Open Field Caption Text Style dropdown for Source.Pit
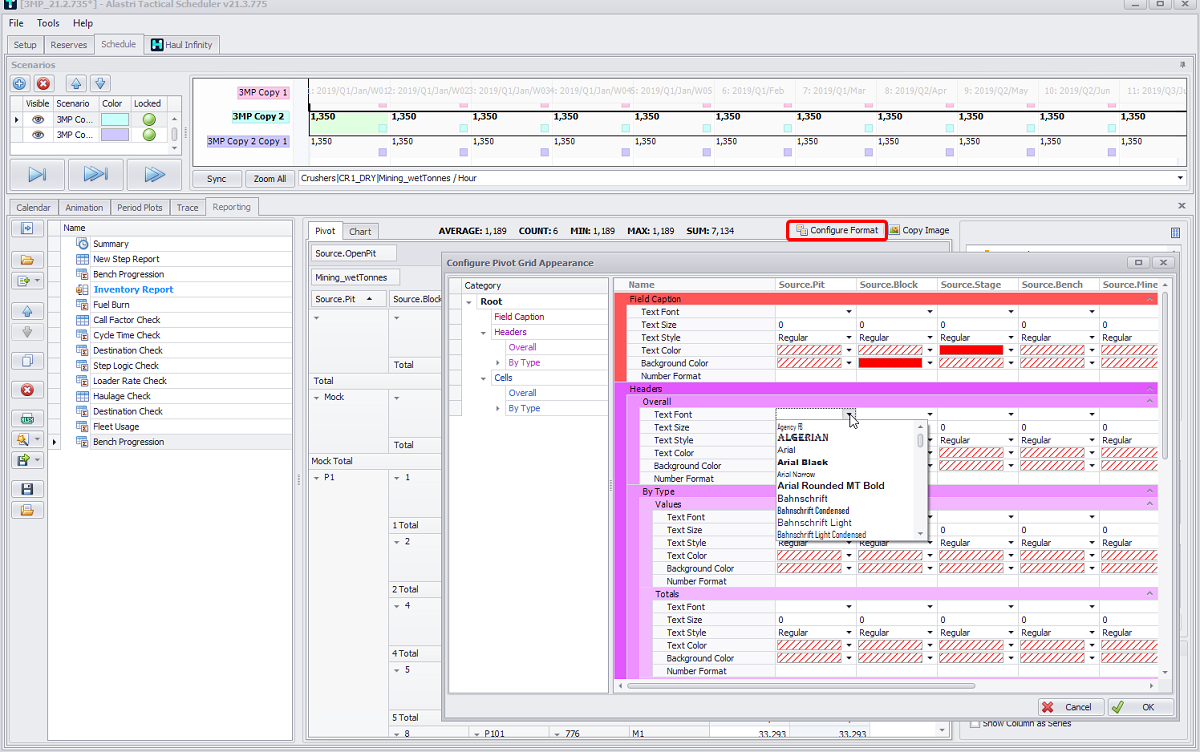 pyautogui.click(x=849, y=338)
